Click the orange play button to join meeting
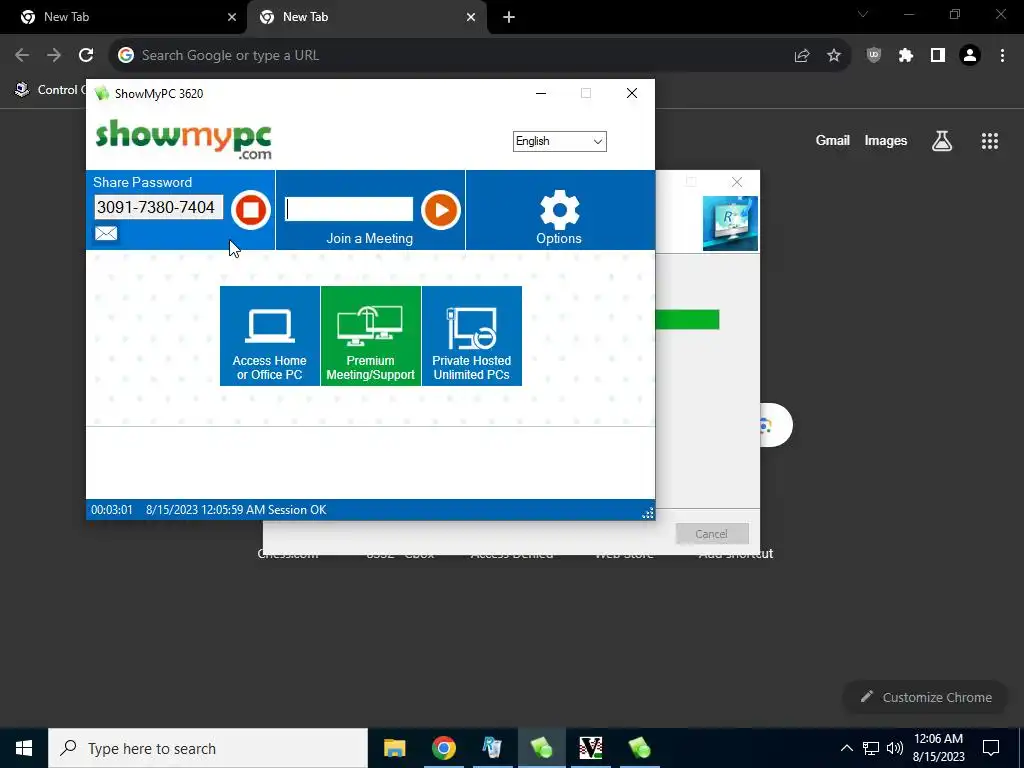 coord(441,210)
